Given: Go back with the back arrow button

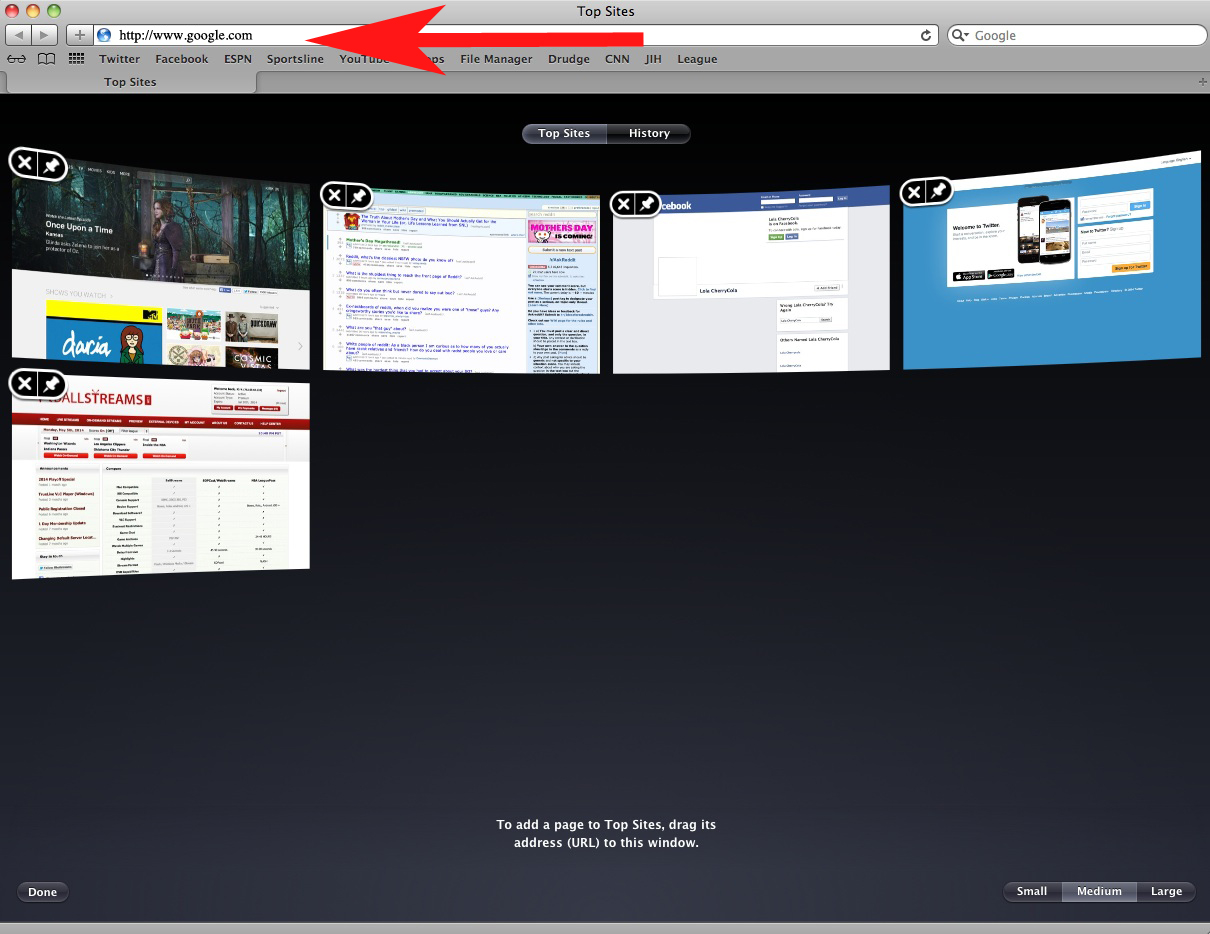Looking at the screenshot, I should (19, 35).
